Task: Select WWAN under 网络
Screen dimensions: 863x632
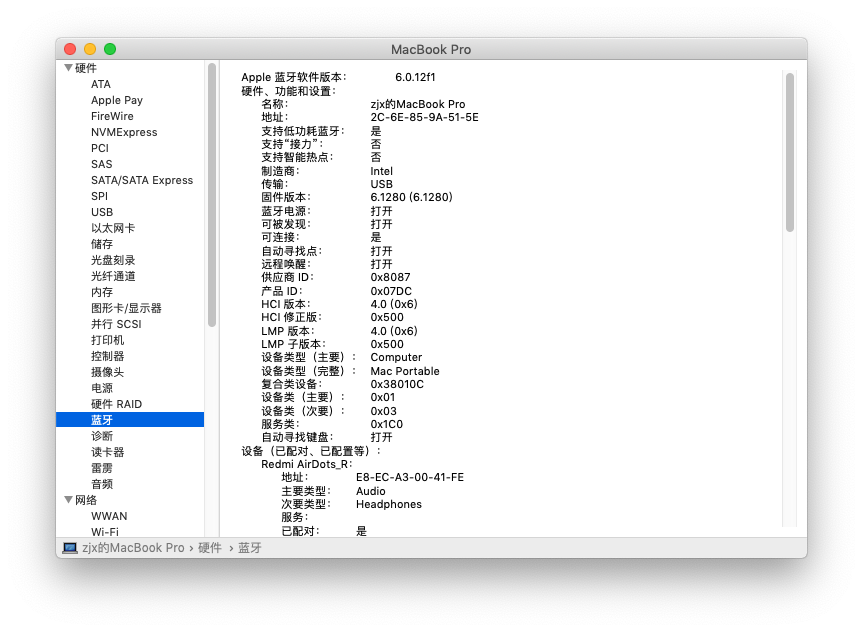Action: coord(109,516)
